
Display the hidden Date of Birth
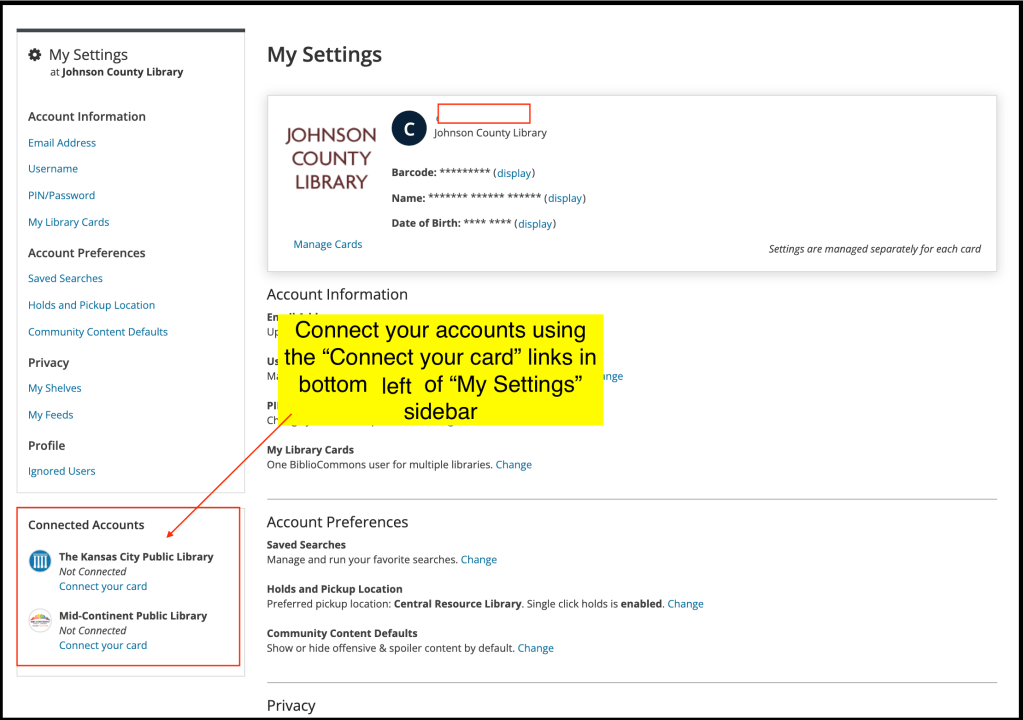[535, 224]
